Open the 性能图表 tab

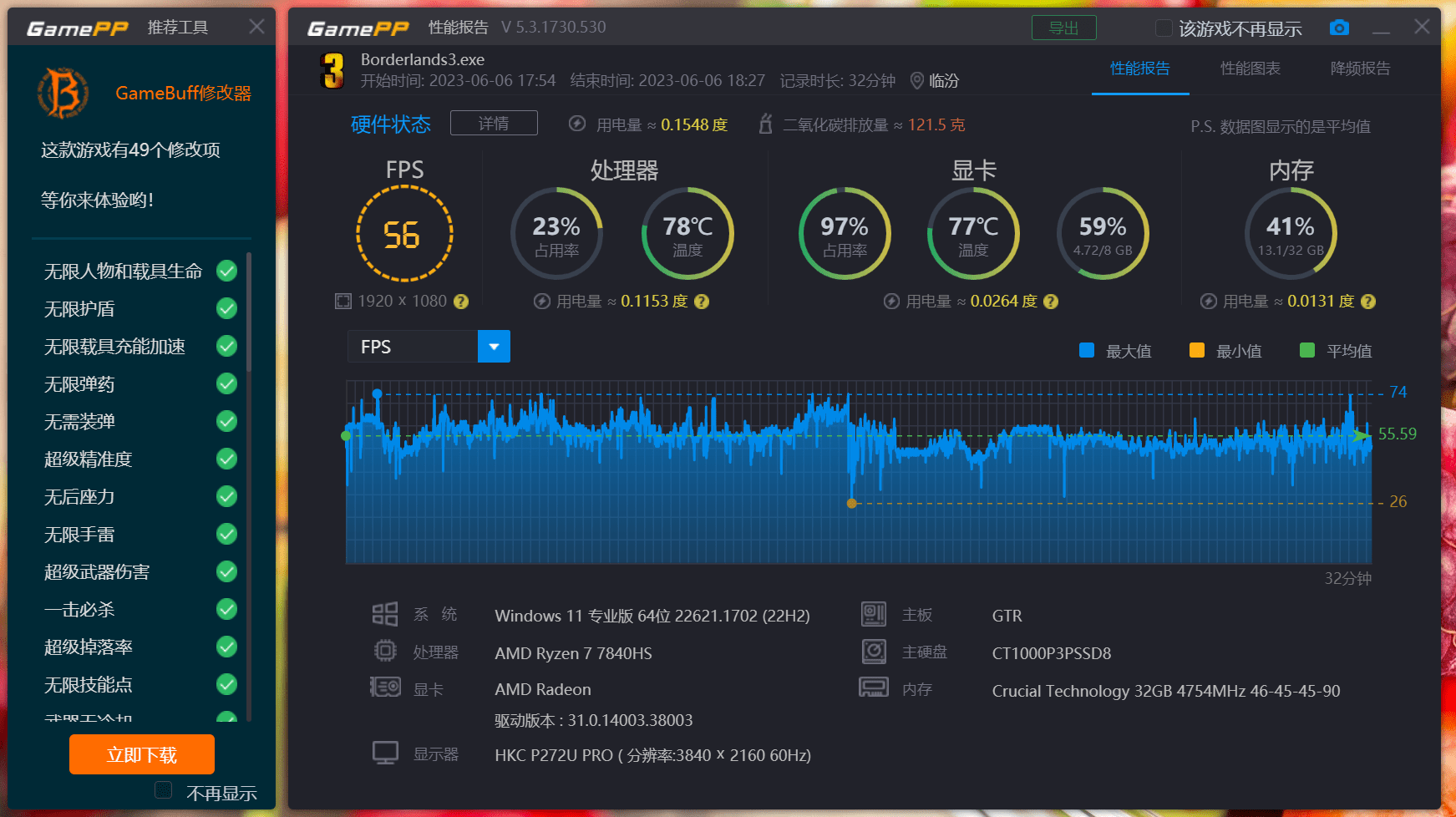pos(1251,69)
